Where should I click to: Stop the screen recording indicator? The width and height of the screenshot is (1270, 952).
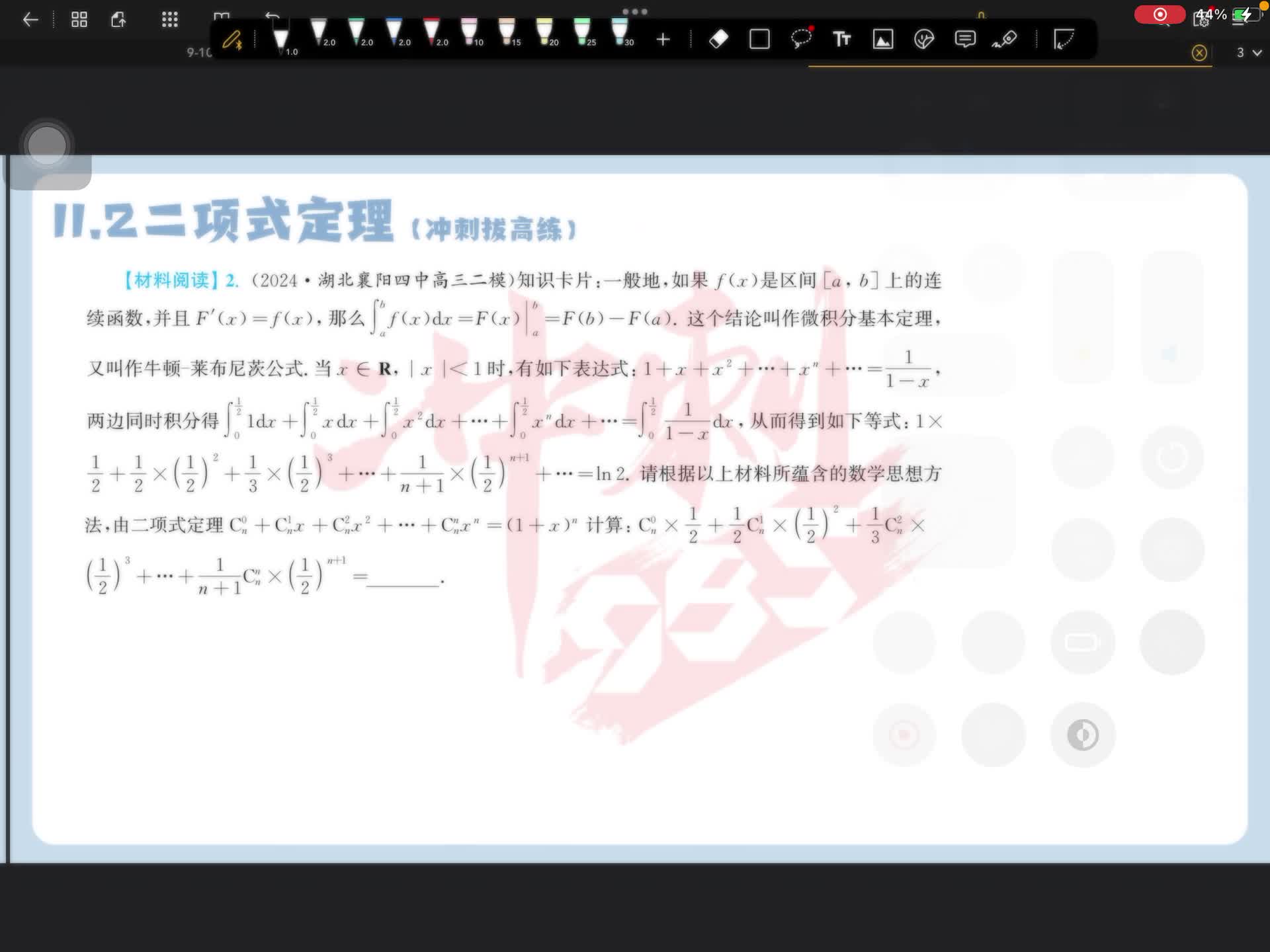pos(1160,15)
